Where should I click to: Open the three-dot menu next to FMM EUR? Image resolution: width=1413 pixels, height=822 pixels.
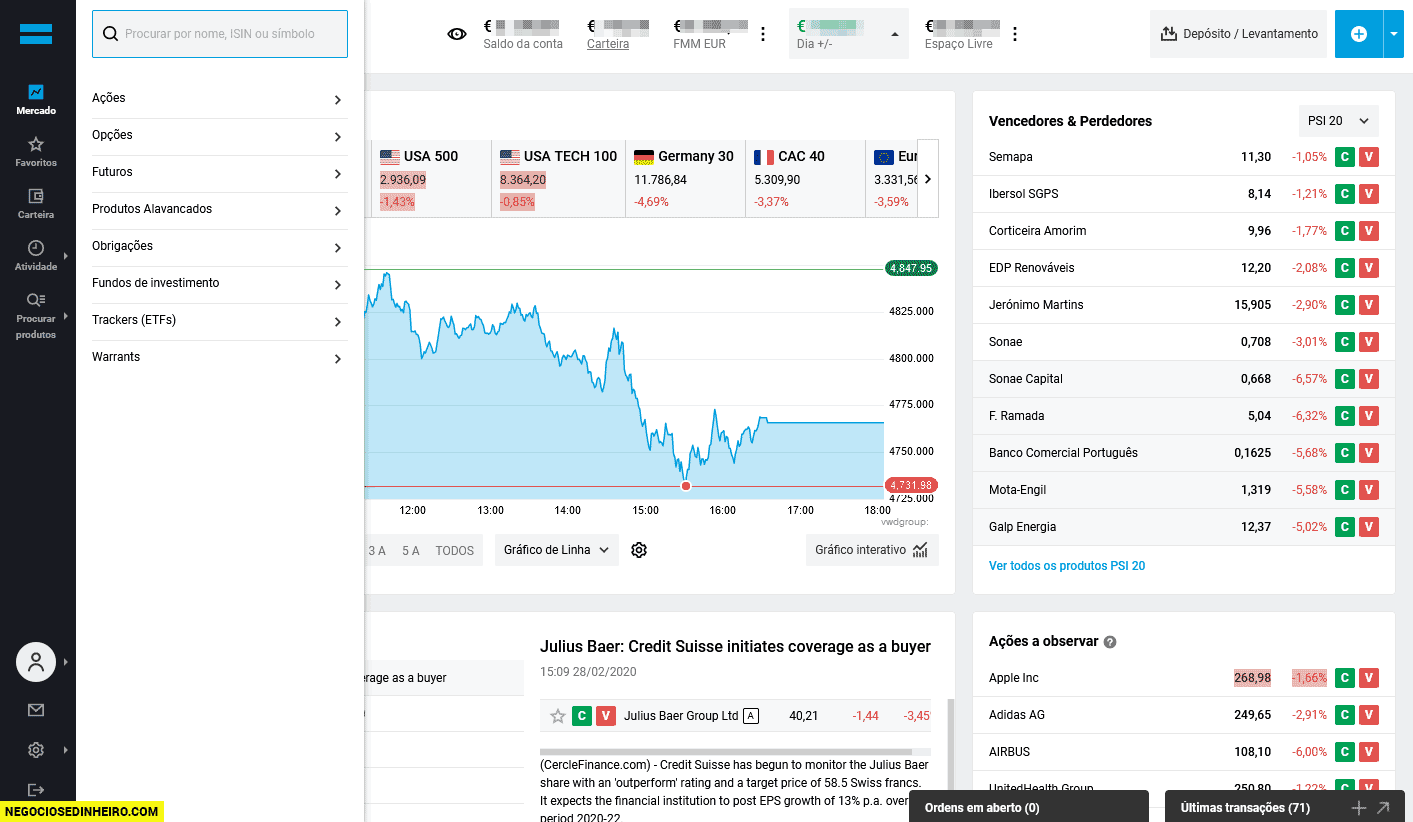(763, 34)
